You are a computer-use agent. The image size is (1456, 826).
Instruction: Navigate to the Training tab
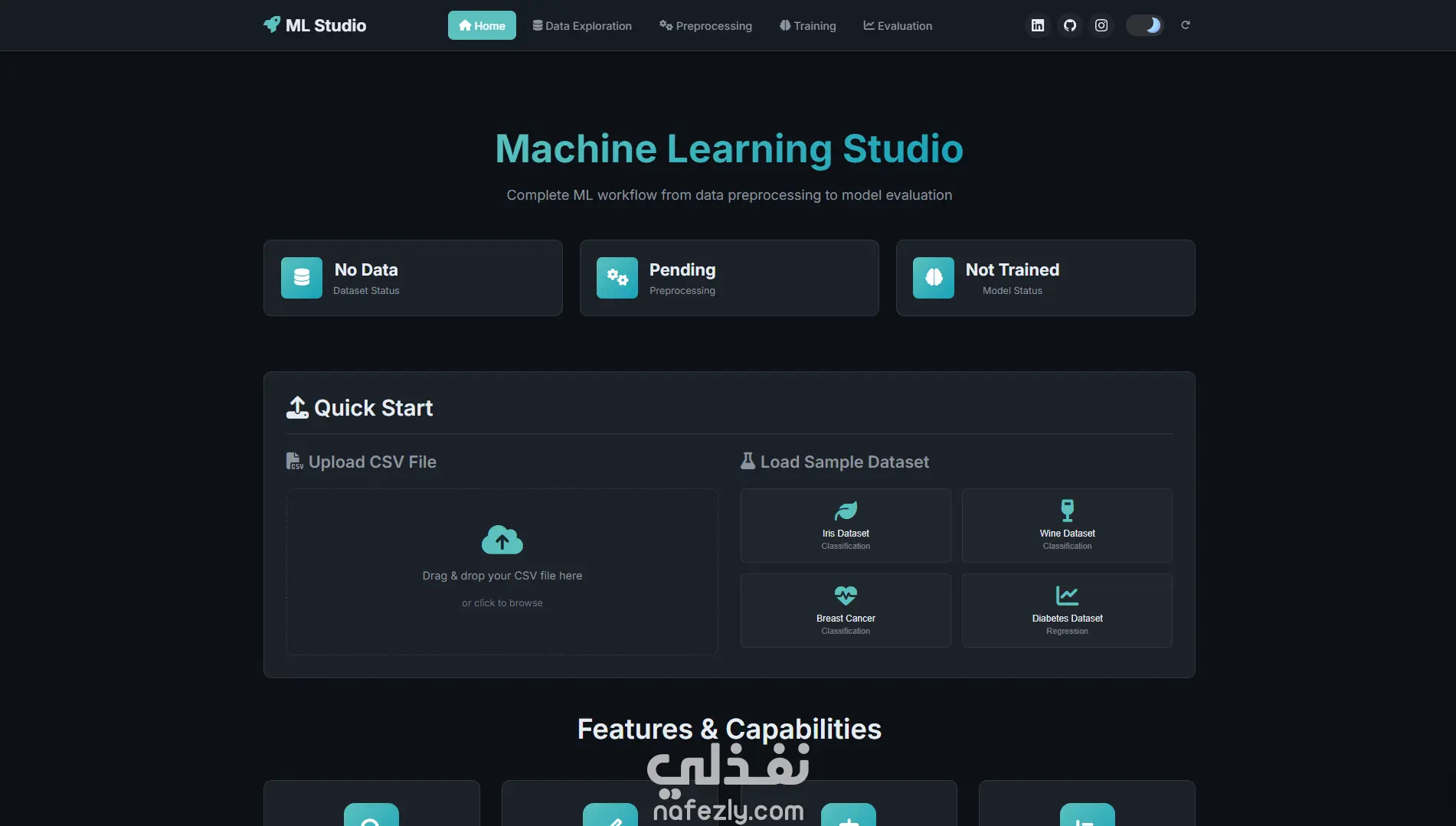[807, 25]
